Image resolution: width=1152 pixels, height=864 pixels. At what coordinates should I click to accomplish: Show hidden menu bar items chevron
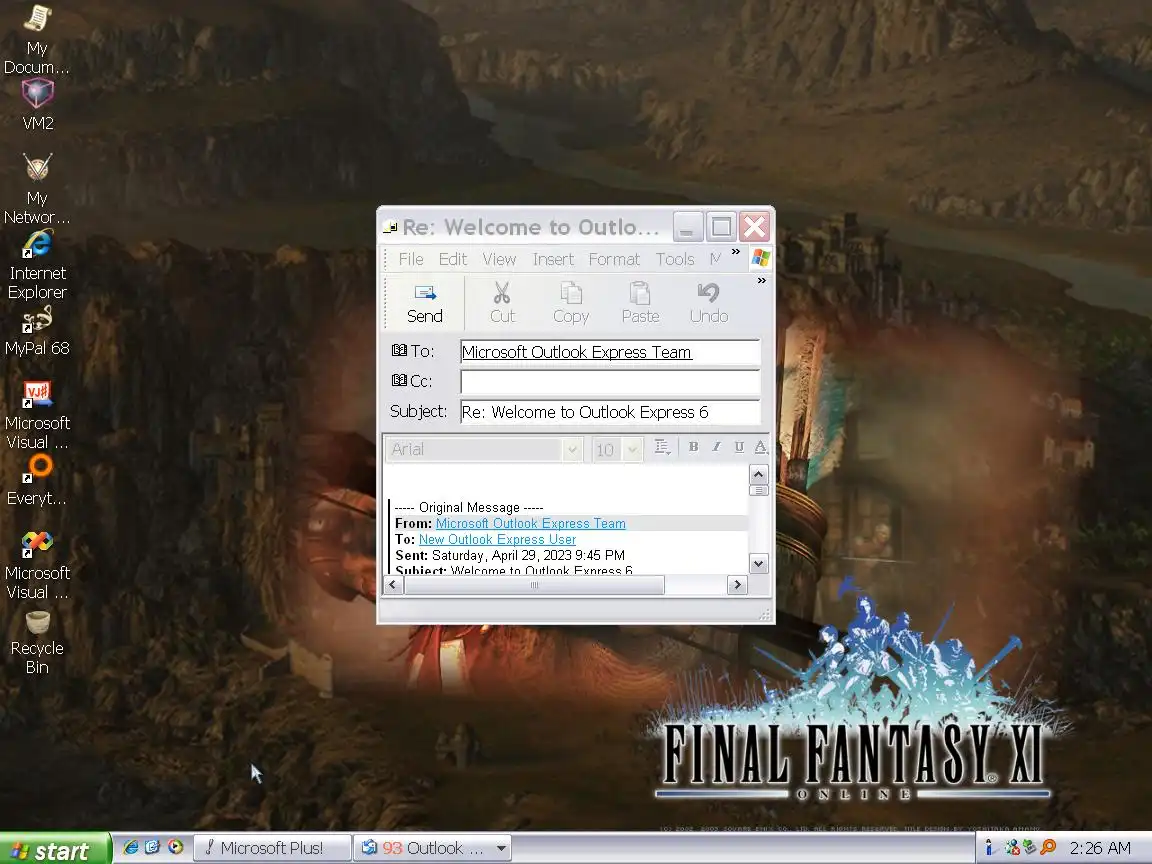735,252
